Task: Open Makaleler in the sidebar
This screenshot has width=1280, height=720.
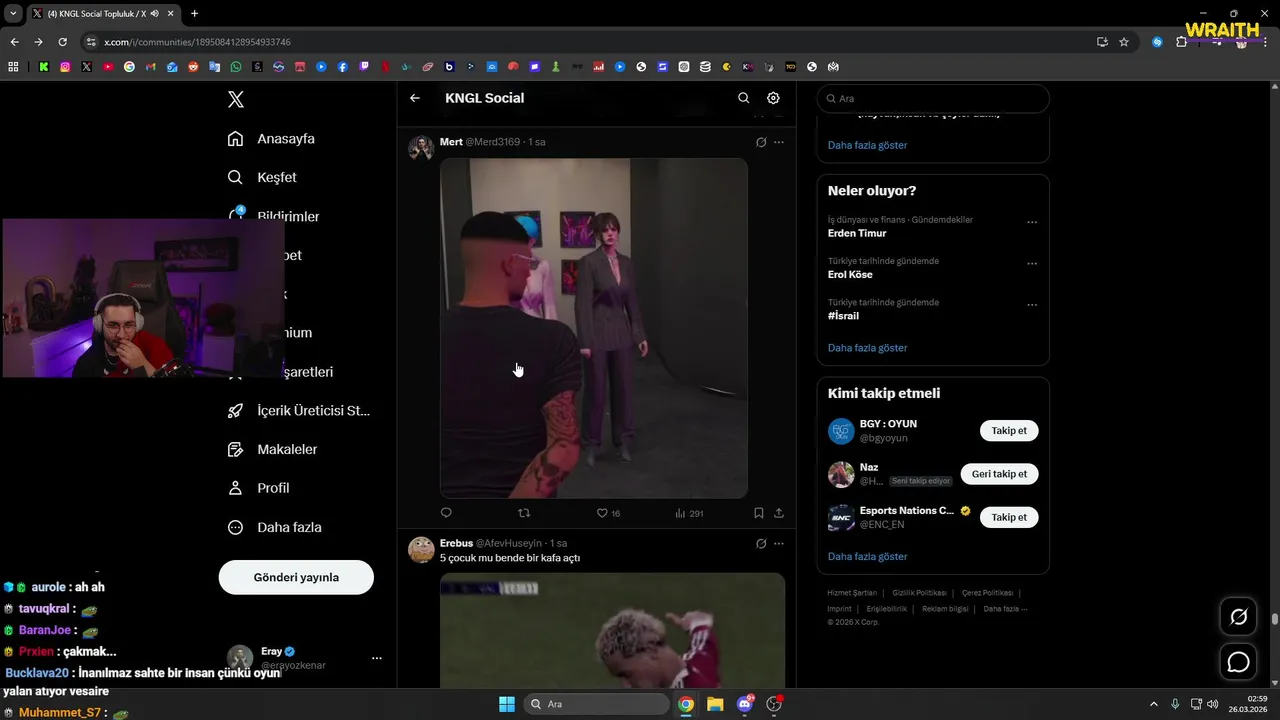Action: click(272, 449)
